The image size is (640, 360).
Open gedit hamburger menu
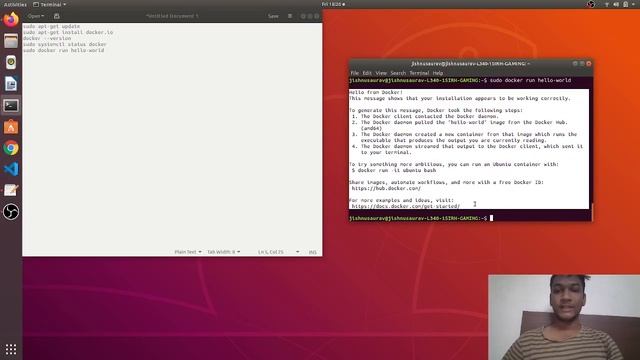pos(290,16)
